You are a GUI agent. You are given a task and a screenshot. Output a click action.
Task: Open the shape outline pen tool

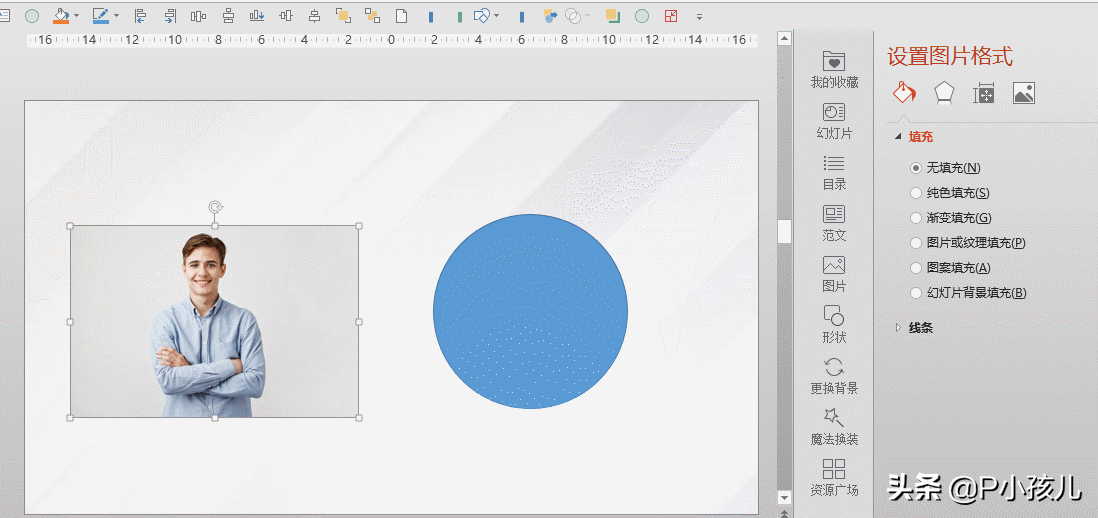click(x=100, y=15)
